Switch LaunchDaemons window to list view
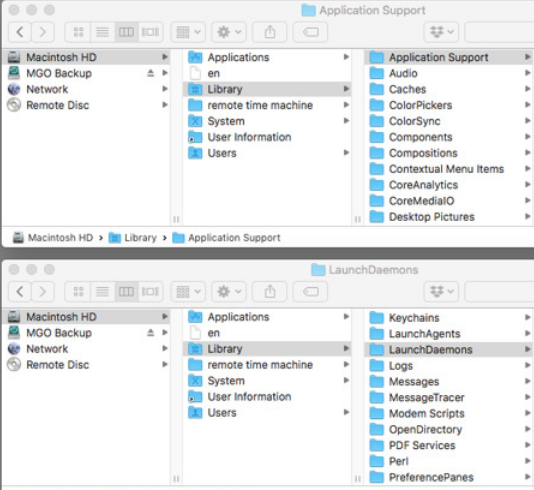Screen dimensions: 534x490 (102, 291)
